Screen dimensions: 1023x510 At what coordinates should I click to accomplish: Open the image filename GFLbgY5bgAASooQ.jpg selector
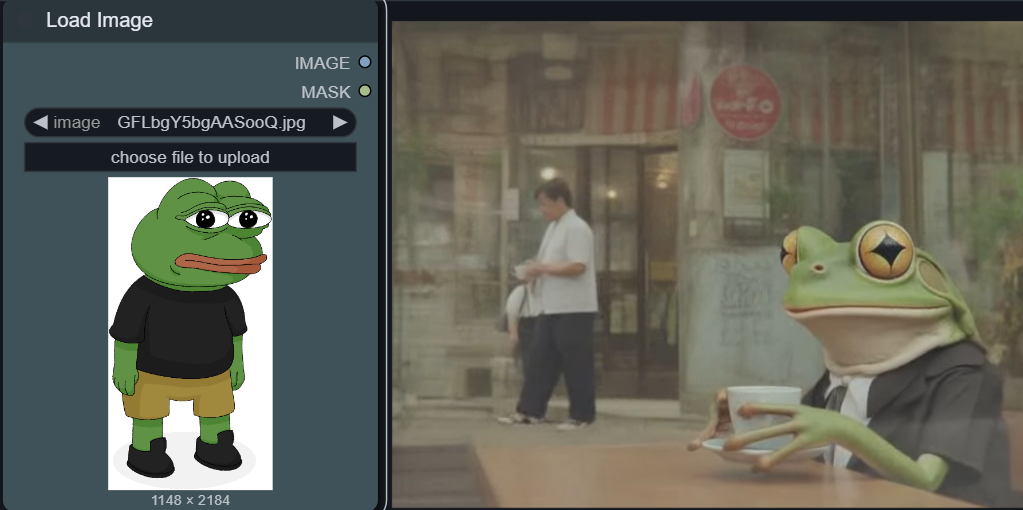tap(190, 123)
